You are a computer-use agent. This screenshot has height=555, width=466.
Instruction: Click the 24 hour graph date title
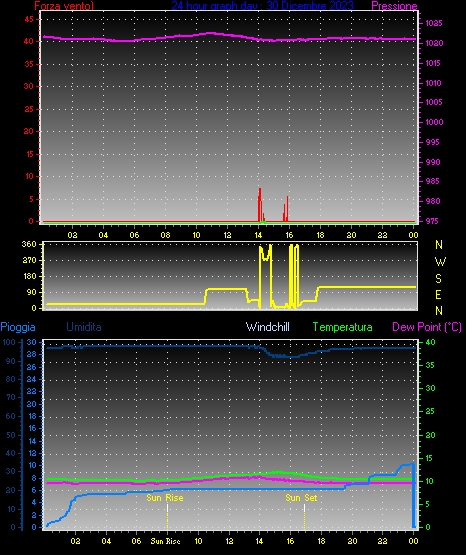[x=263, y=6]
